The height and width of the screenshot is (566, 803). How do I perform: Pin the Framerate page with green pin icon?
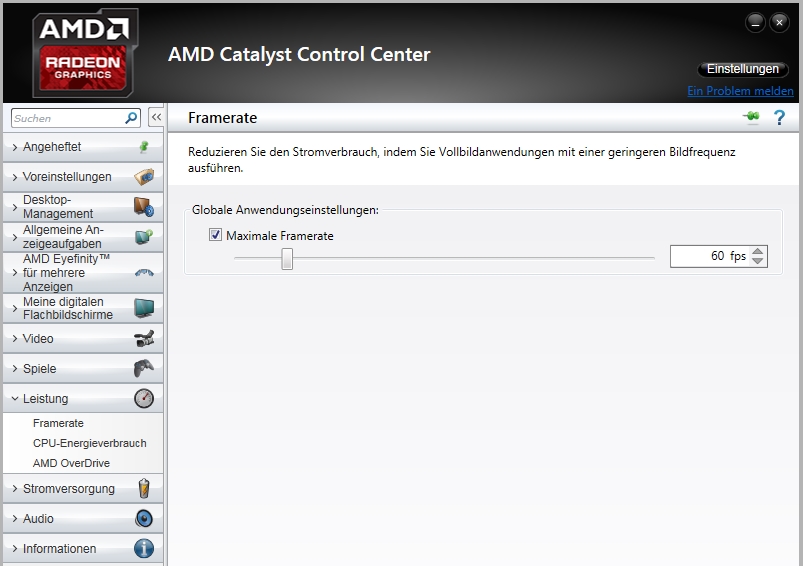pos(752,117)
